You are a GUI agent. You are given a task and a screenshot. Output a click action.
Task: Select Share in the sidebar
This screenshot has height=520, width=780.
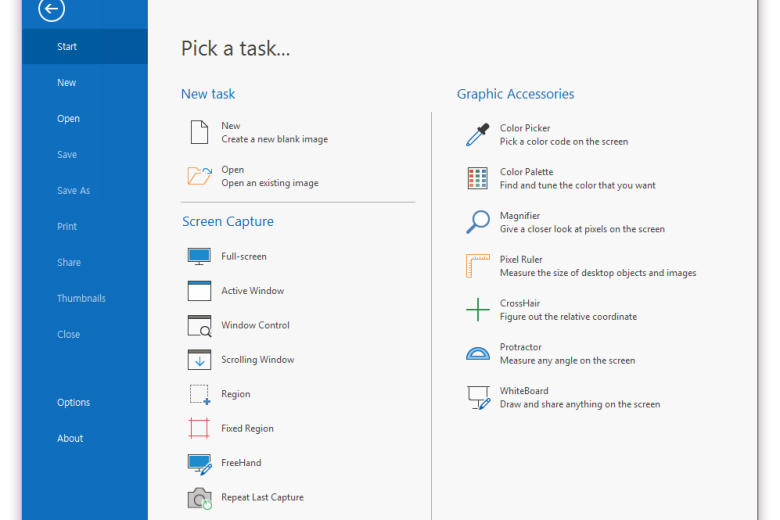click(x=69, y=262)
